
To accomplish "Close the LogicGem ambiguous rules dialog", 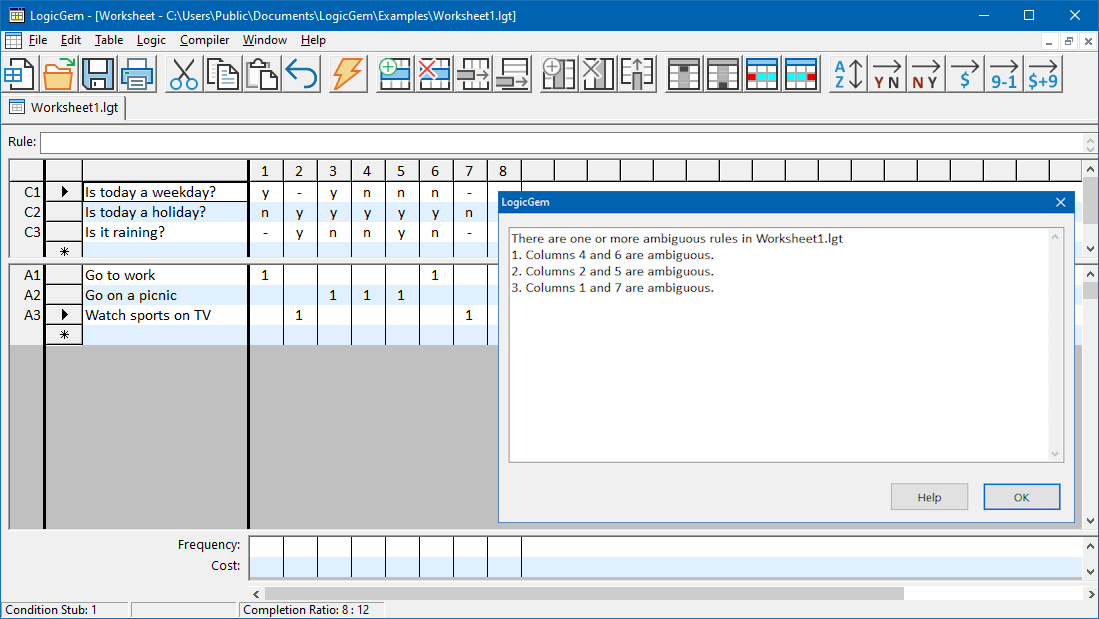I will 1060,202.
